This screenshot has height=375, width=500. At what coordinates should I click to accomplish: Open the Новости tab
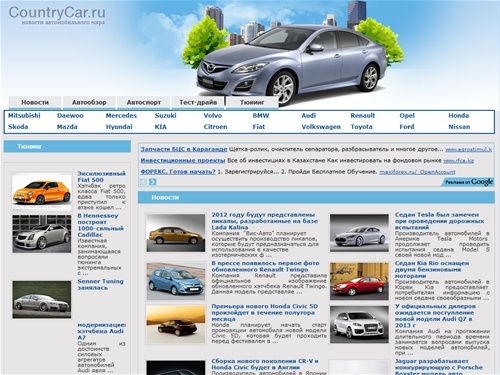(35, 102)
